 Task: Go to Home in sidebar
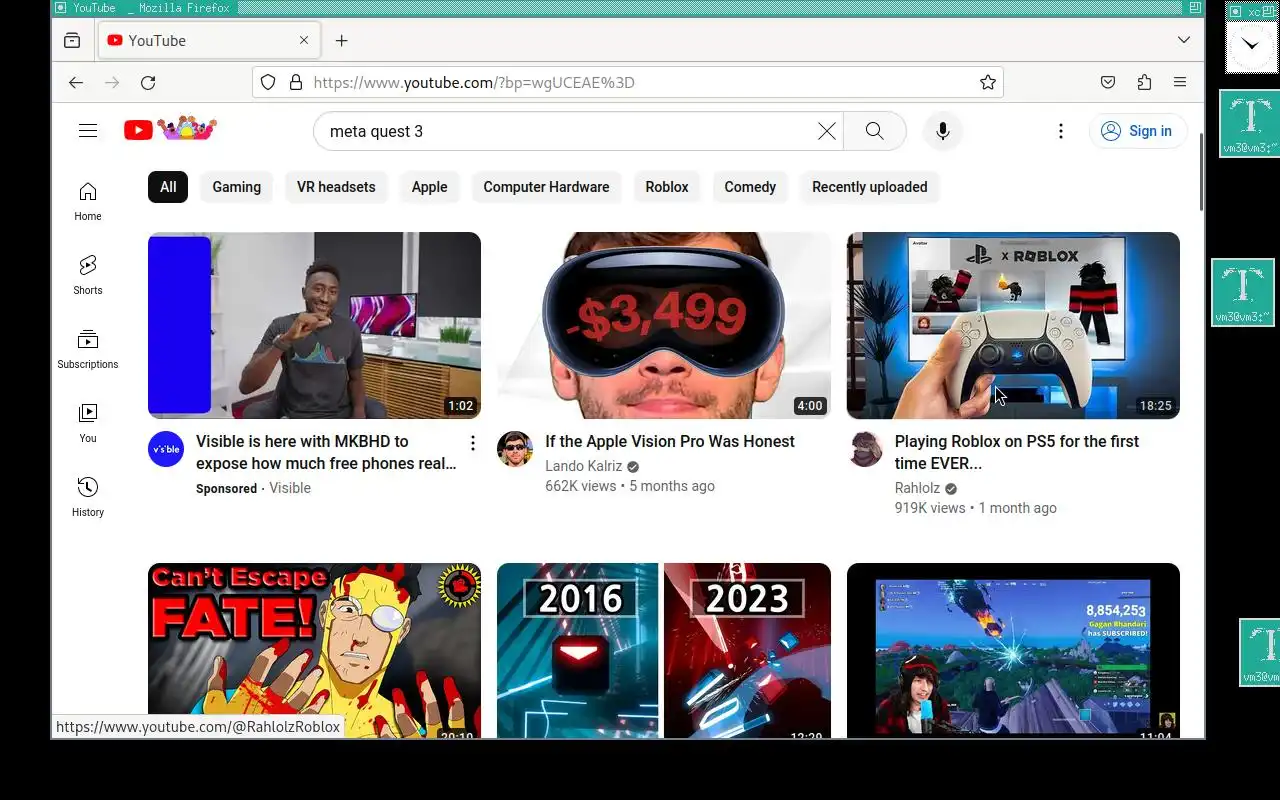(88, 201)
